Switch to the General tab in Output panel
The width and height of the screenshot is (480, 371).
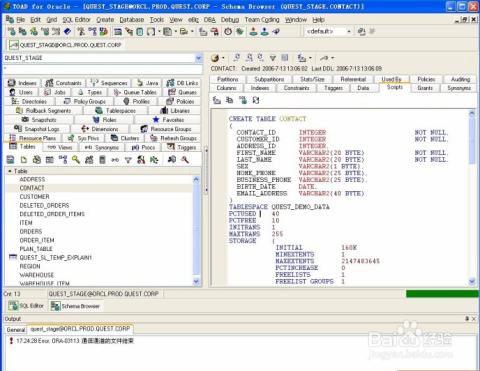[16, 329]
